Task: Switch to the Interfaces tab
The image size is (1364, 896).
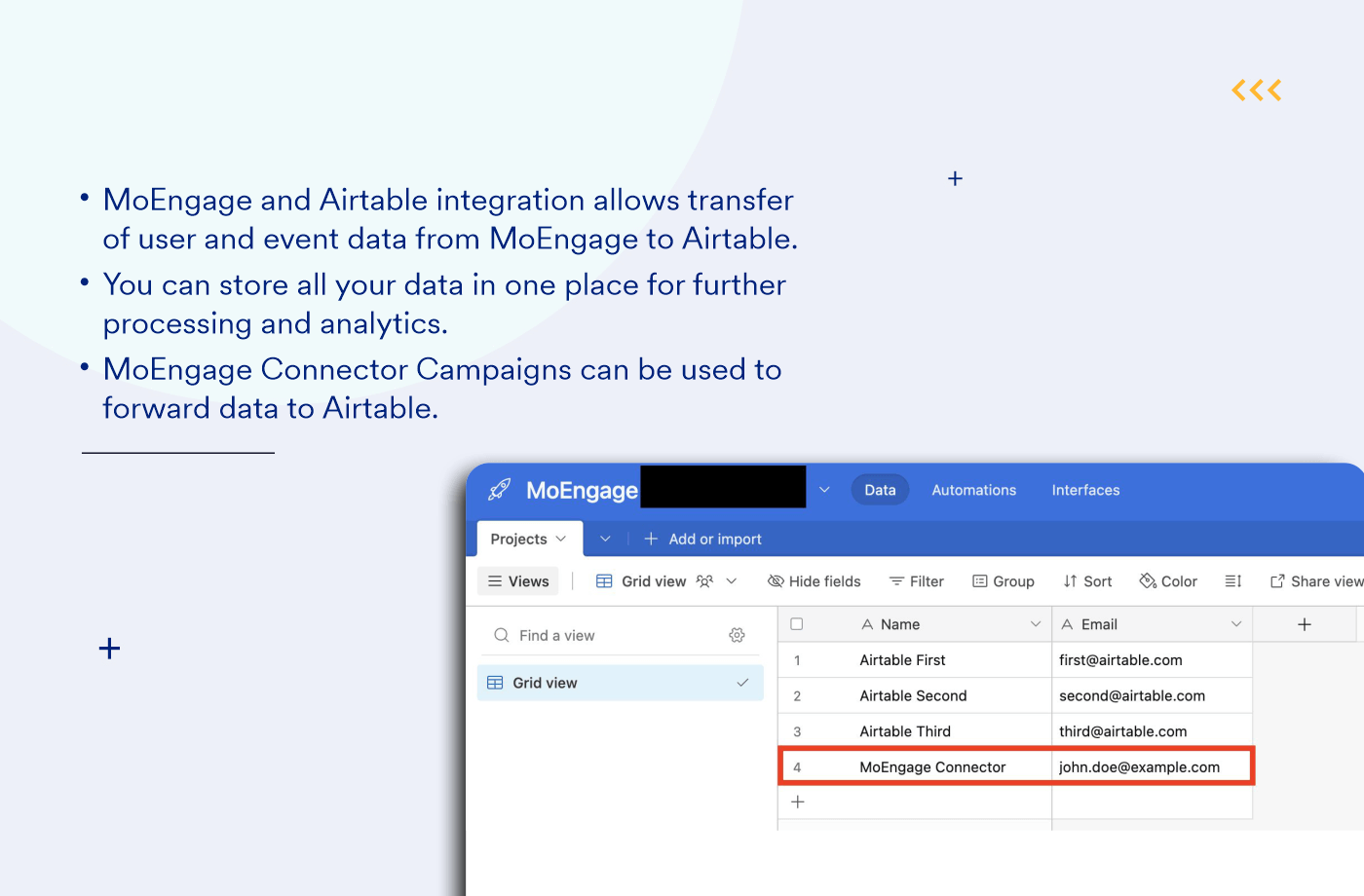Action: coord(1085,490)
